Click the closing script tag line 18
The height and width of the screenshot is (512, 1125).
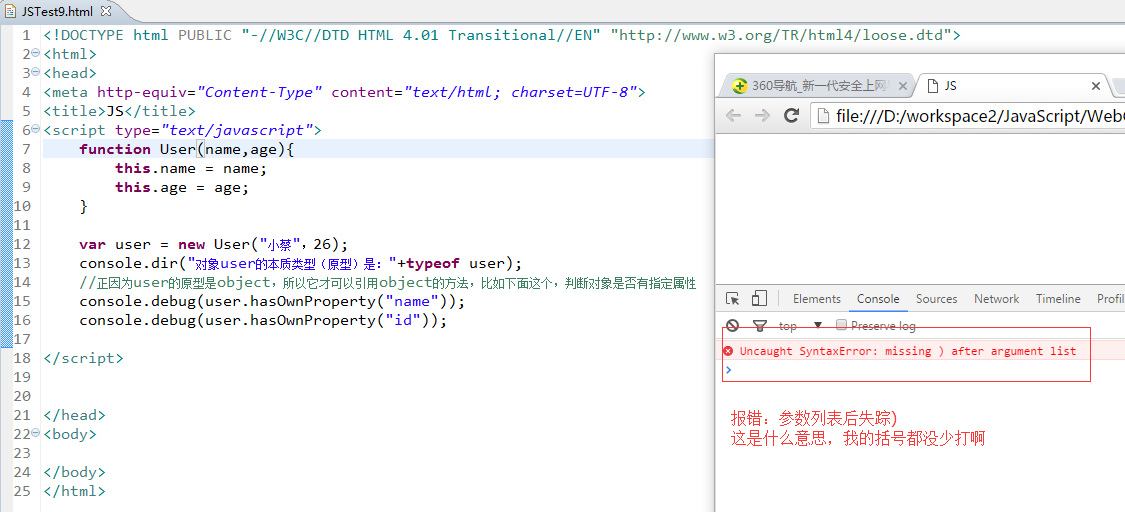click(83, 359)
